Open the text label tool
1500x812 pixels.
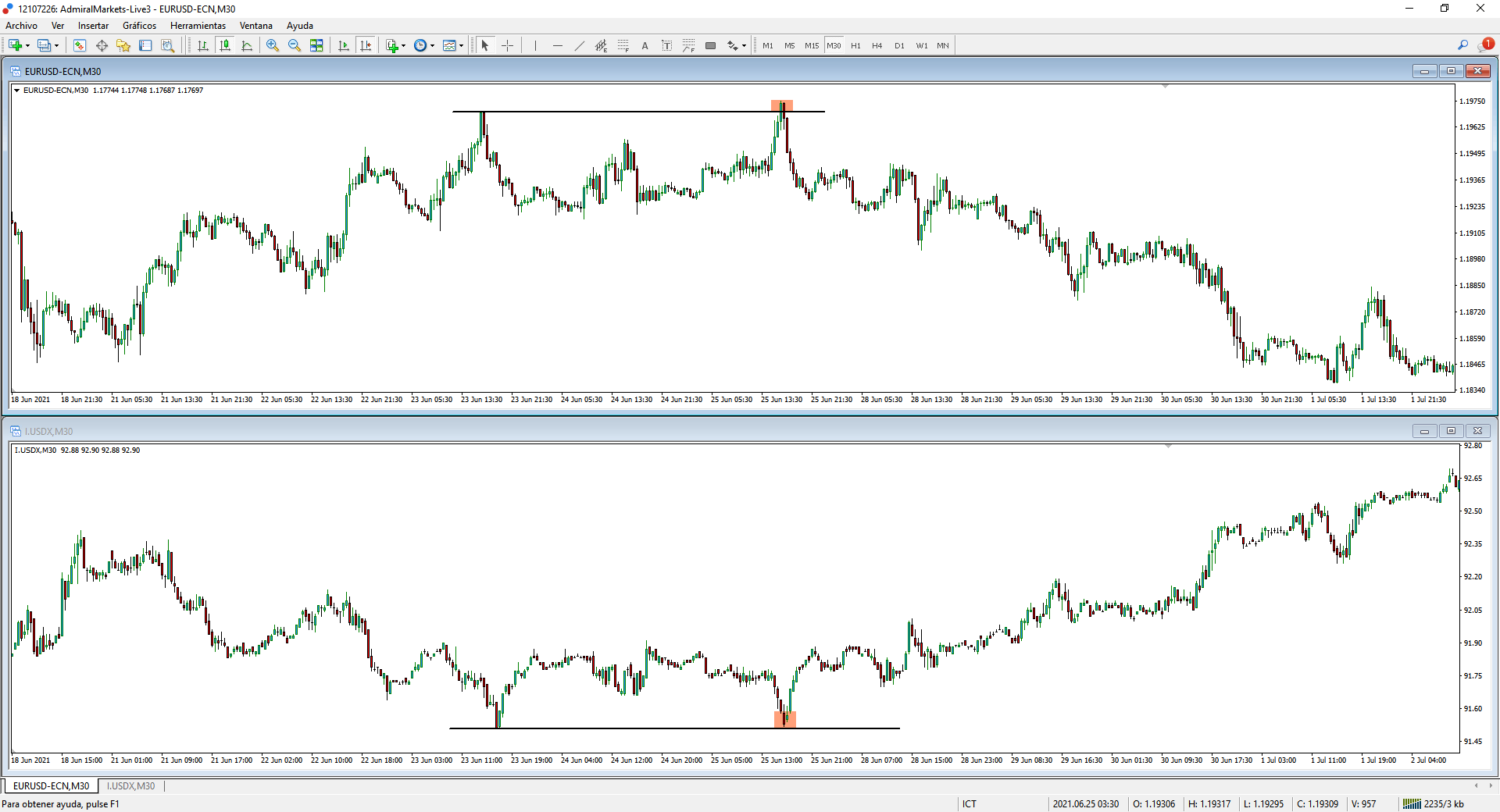[668, 45]
